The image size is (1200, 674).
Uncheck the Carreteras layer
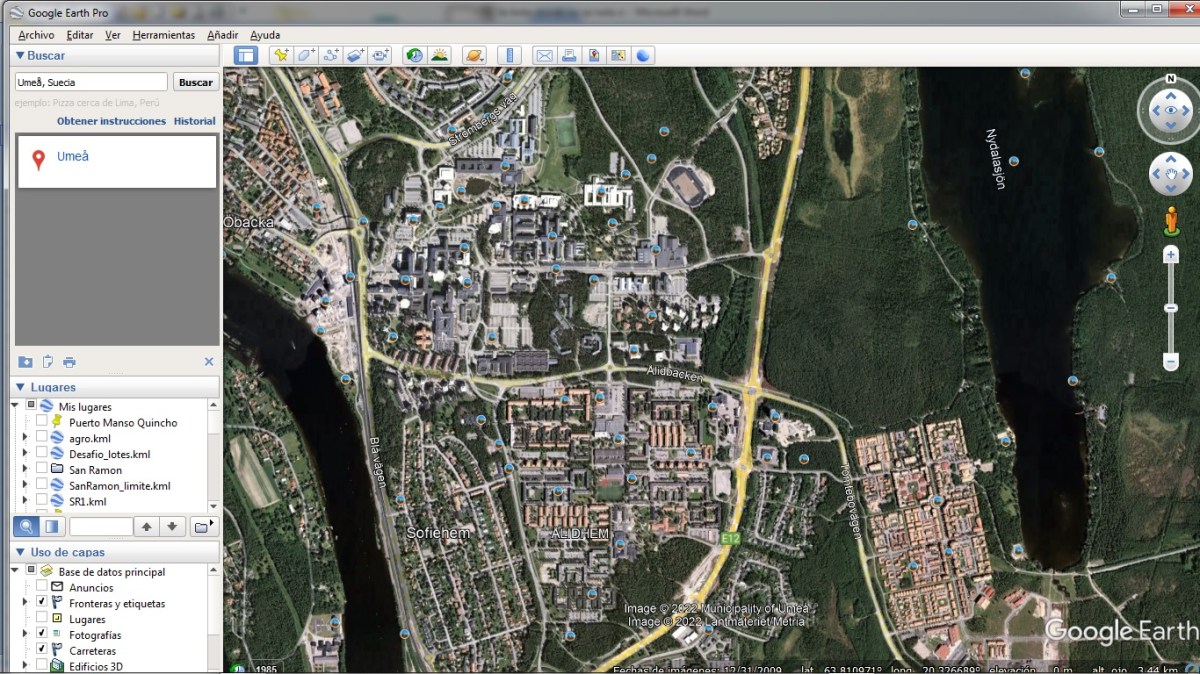coord(41,651)
